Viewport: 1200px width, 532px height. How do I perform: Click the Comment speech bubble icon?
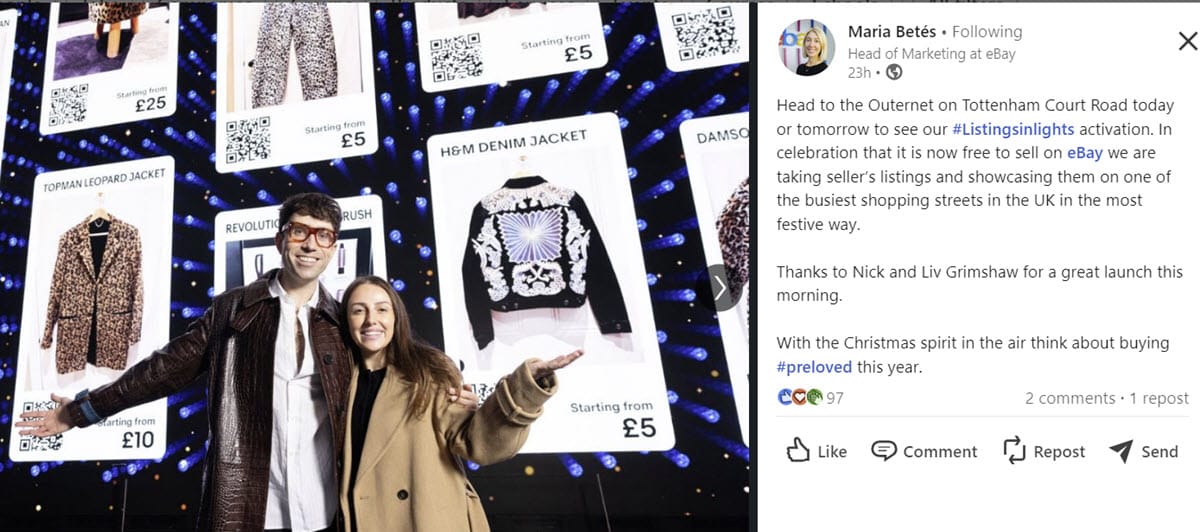tap(884, 451)
